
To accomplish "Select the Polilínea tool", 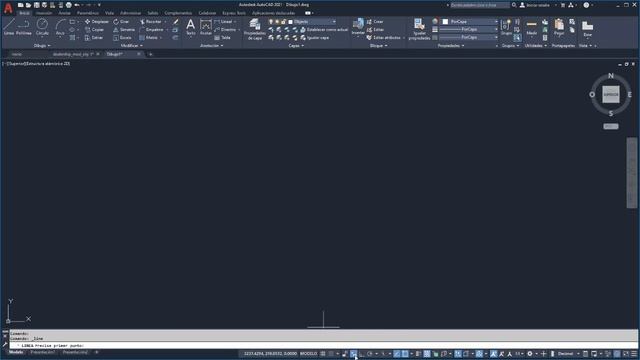I will tap(24, 27).
